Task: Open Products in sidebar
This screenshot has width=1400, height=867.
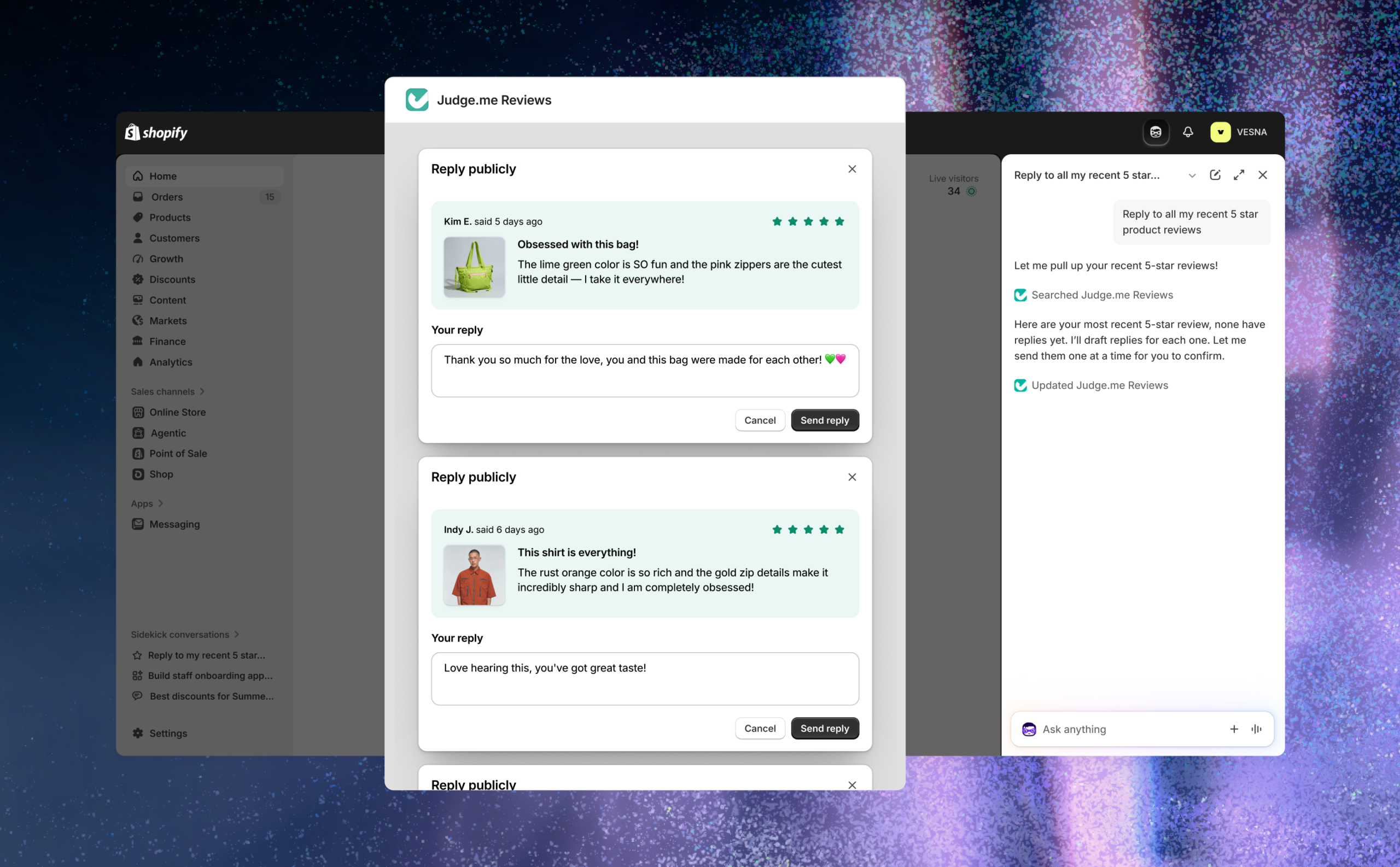Action: point(204,218)
